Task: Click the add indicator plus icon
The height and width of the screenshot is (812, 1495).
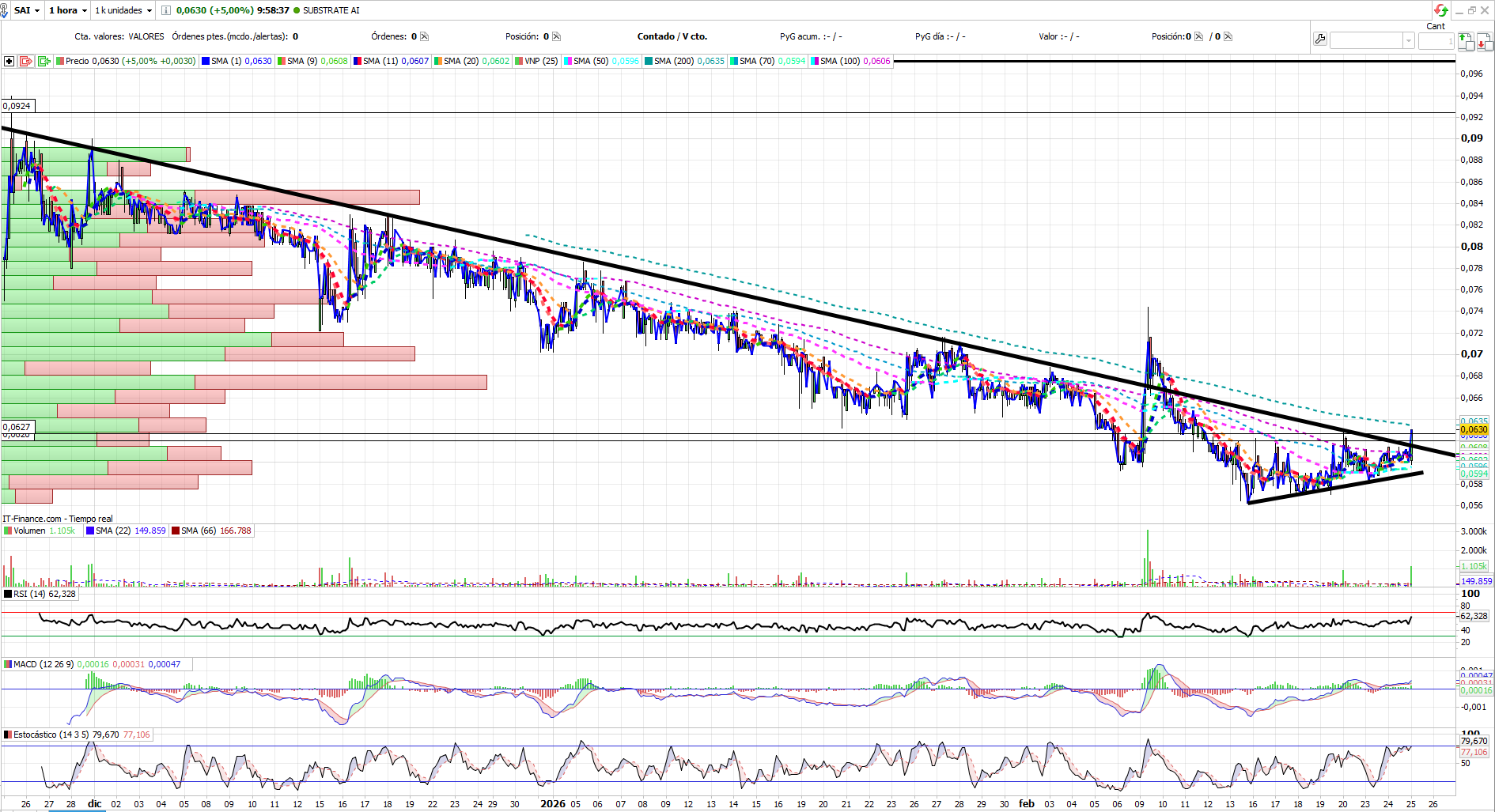Action: pyautogui.click(x=9, y=61)
